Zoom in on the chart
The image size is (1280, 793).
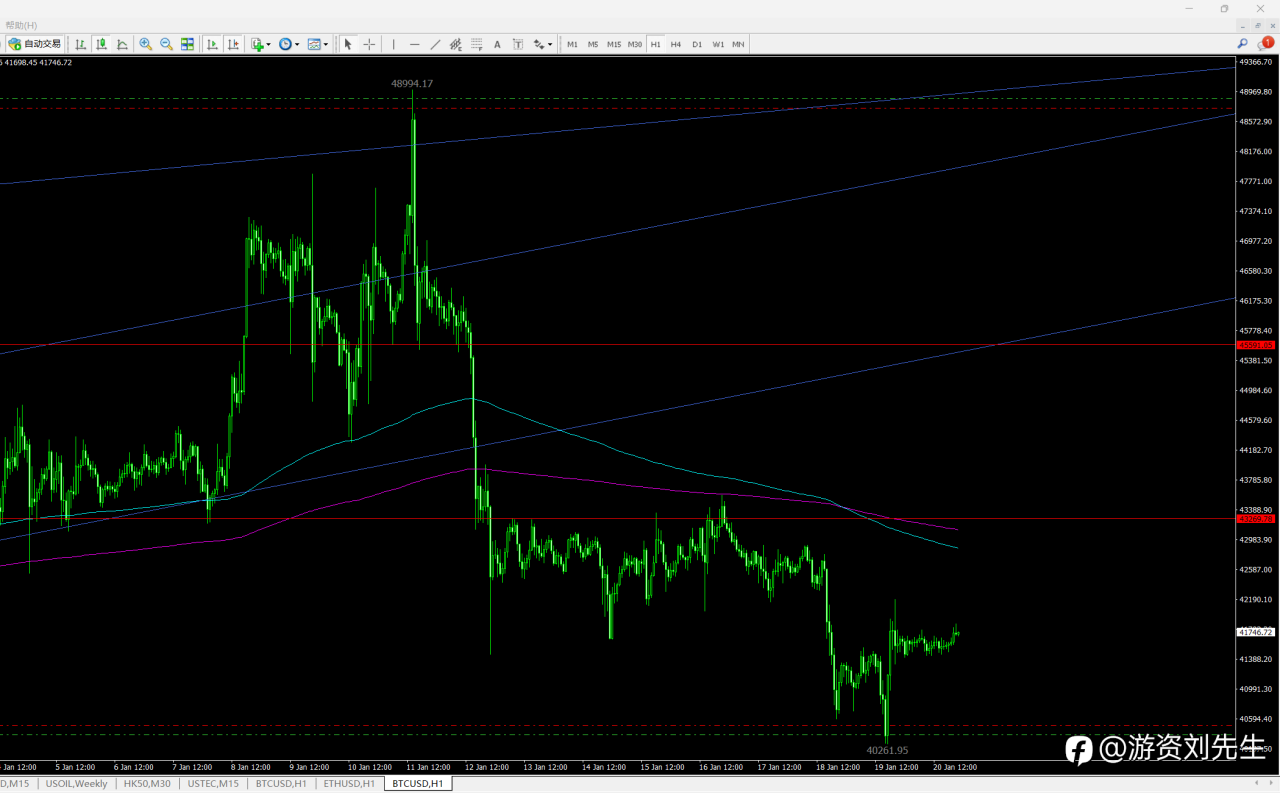pyautogui.click(x=146, y=44)
